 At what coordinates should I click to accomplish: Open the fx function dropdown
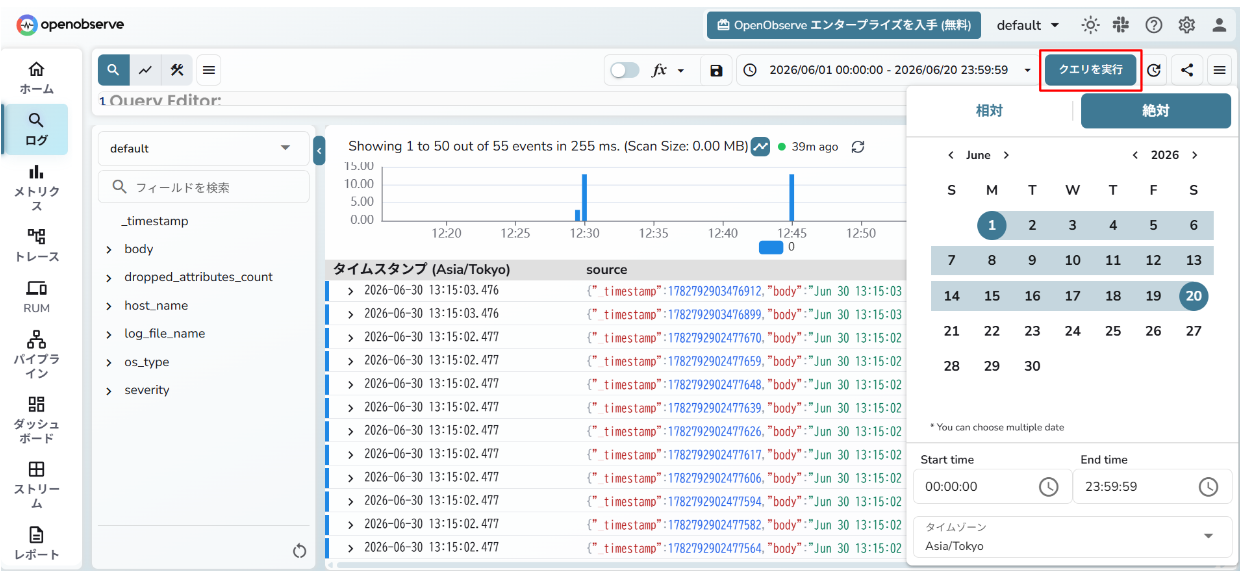(x=669, y=70)
